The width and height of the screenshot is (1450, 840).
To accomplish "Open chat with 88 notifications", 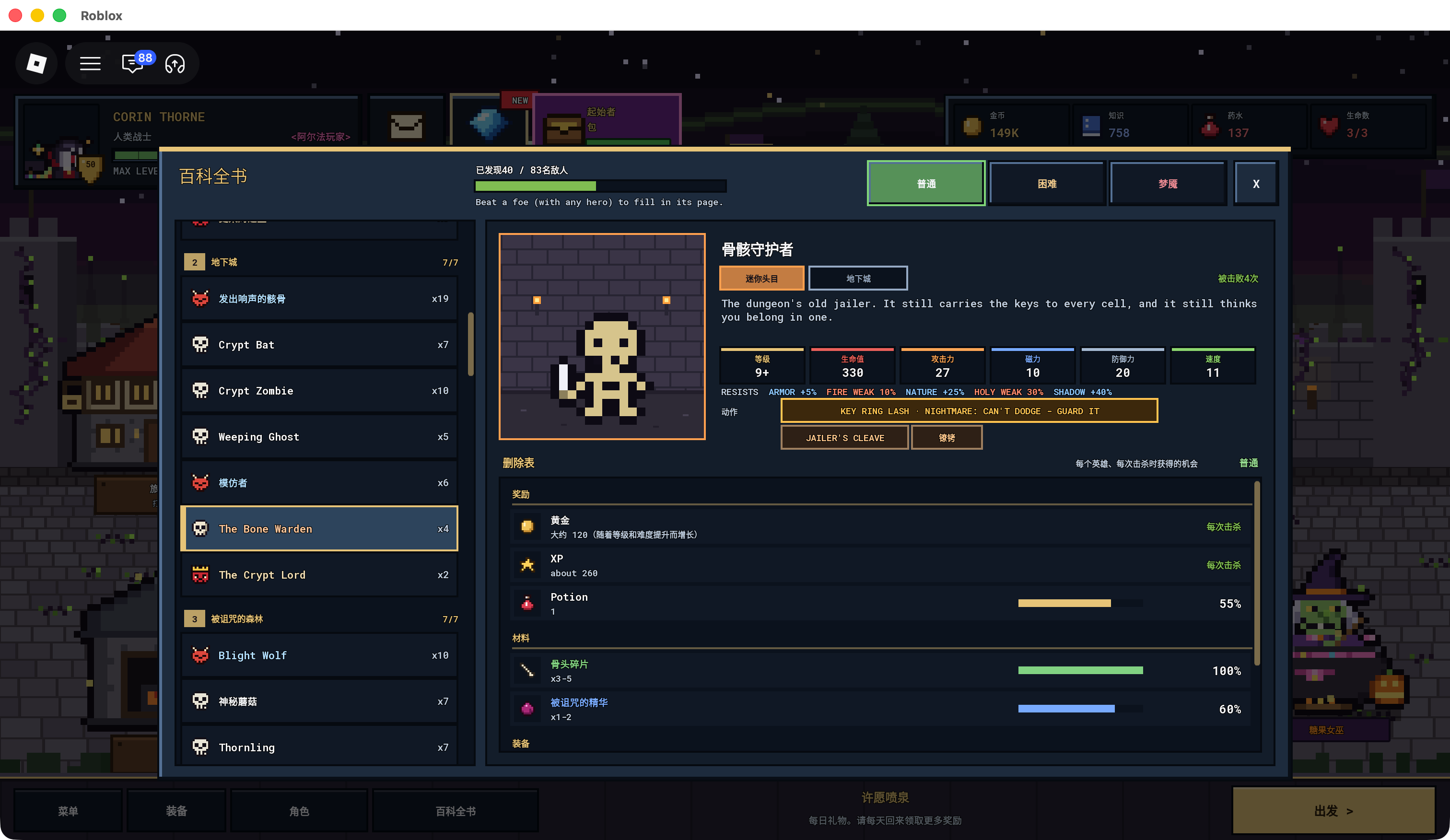I will (133, 63).
